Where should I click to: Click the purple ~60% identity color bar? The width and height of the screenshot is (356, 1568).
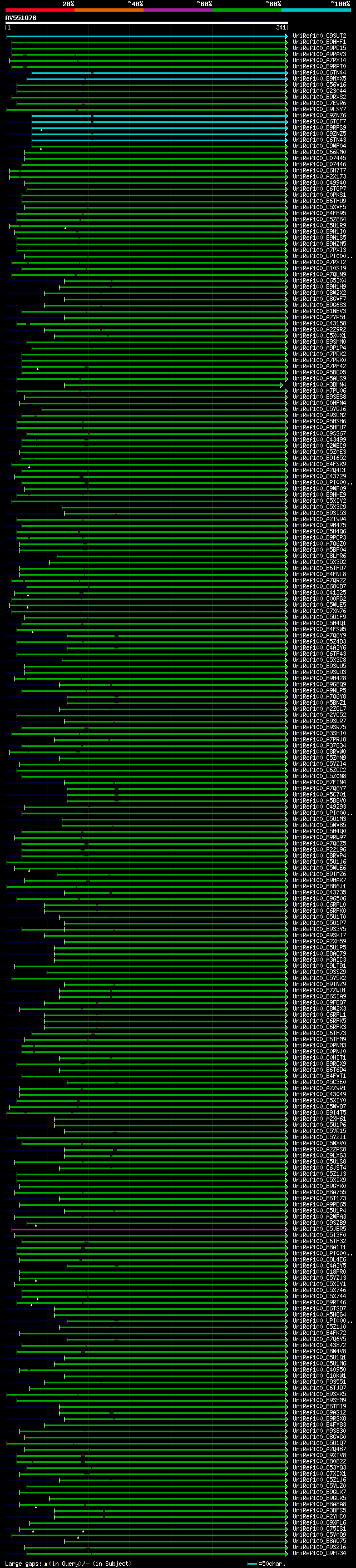click(179, 10)
